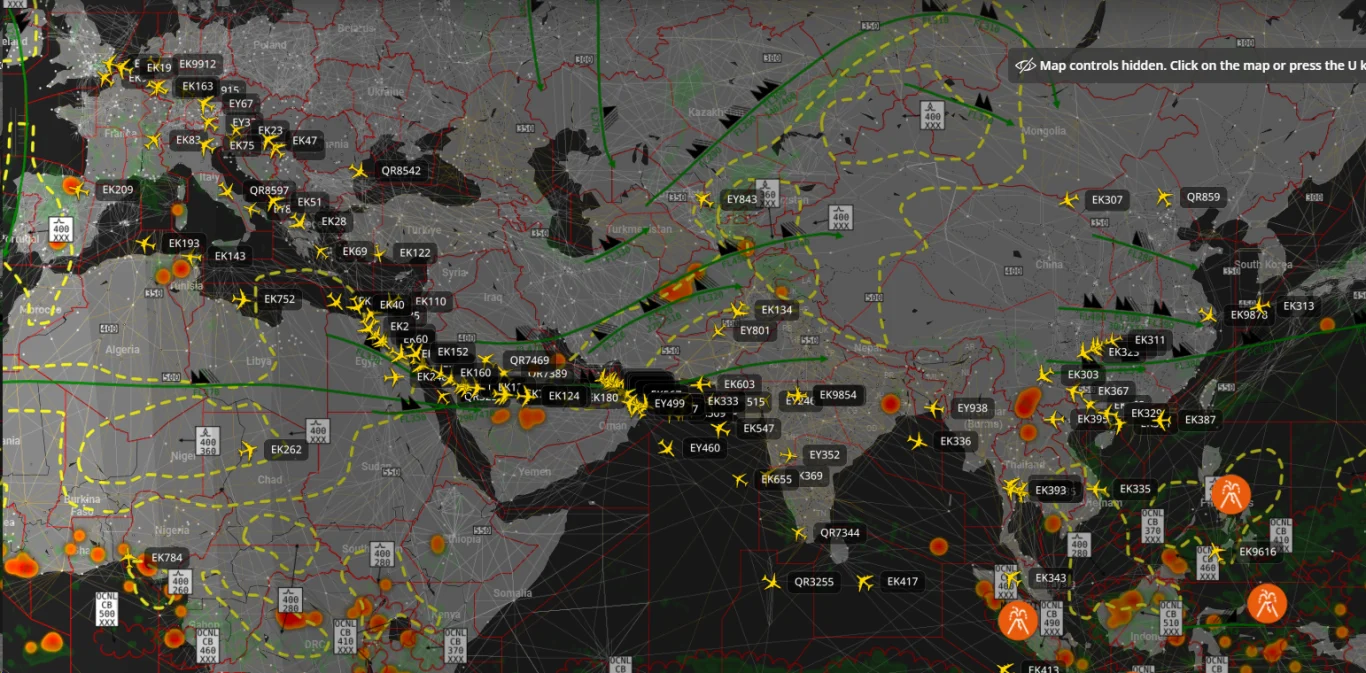Open the OCNL CB 510 weather marker
The width and height of the screenshot is (1366, 673).
tap(1171, 618)
